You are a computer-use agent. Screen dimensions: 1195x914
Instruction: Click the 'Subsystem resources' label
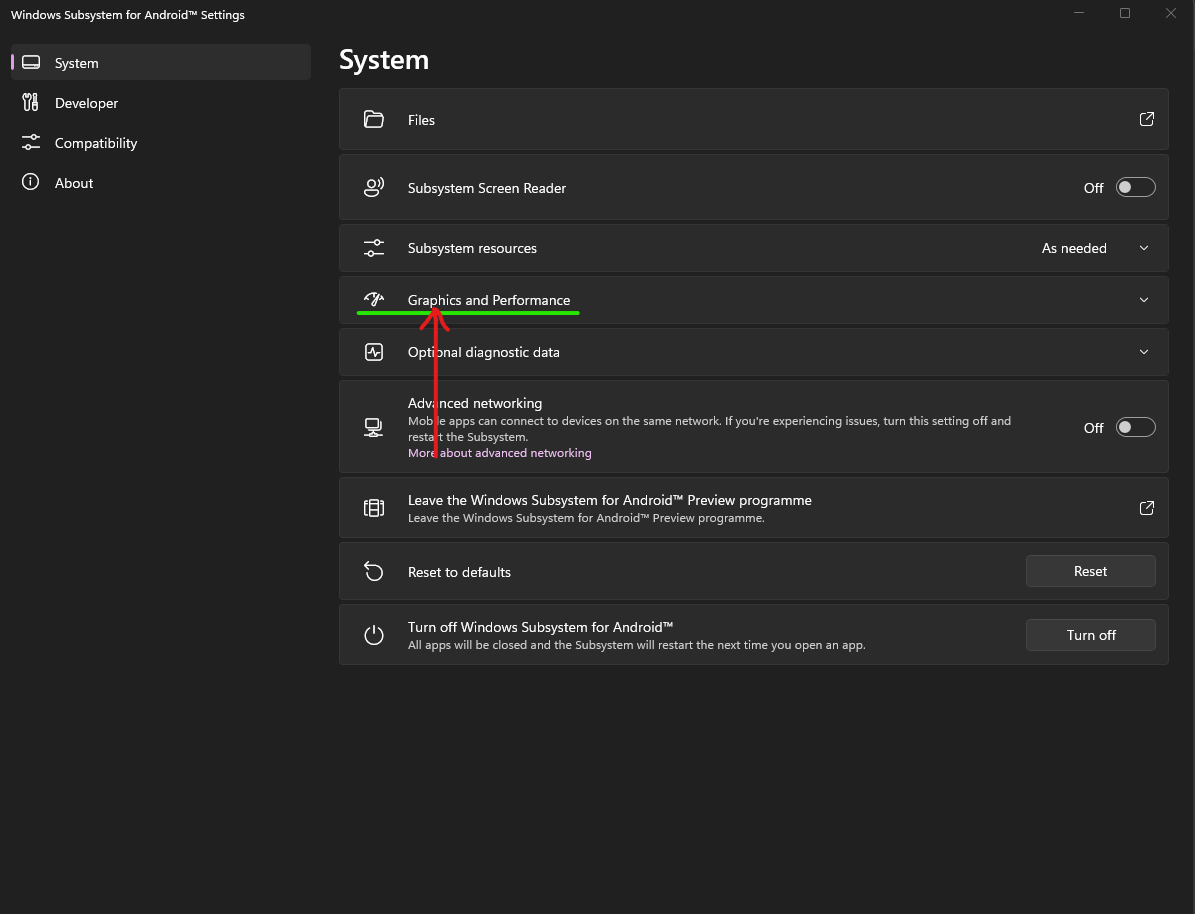(472, 248)
